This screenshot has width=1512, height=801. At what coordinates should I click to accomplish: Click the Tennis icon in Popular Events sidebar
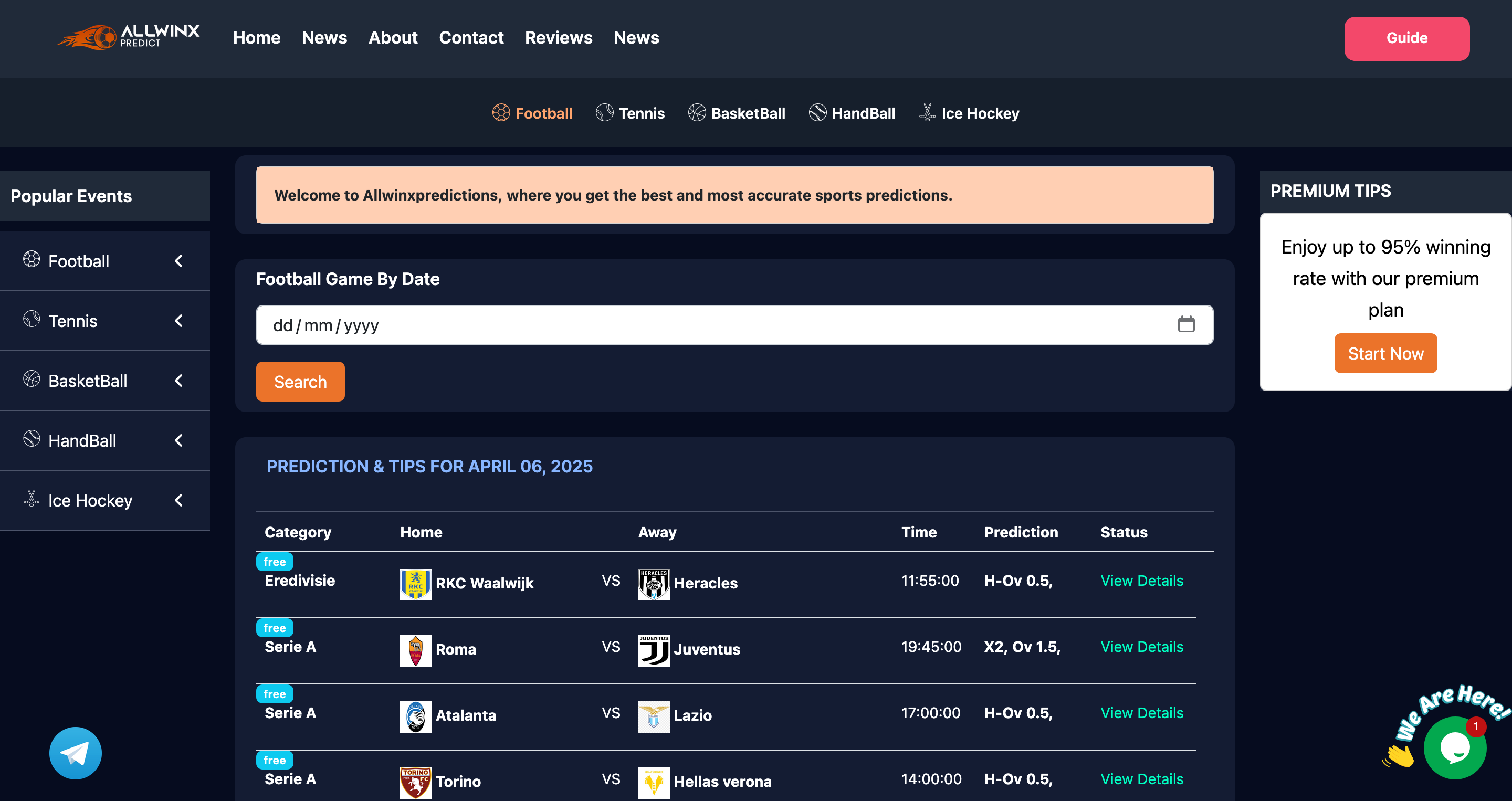31,319
